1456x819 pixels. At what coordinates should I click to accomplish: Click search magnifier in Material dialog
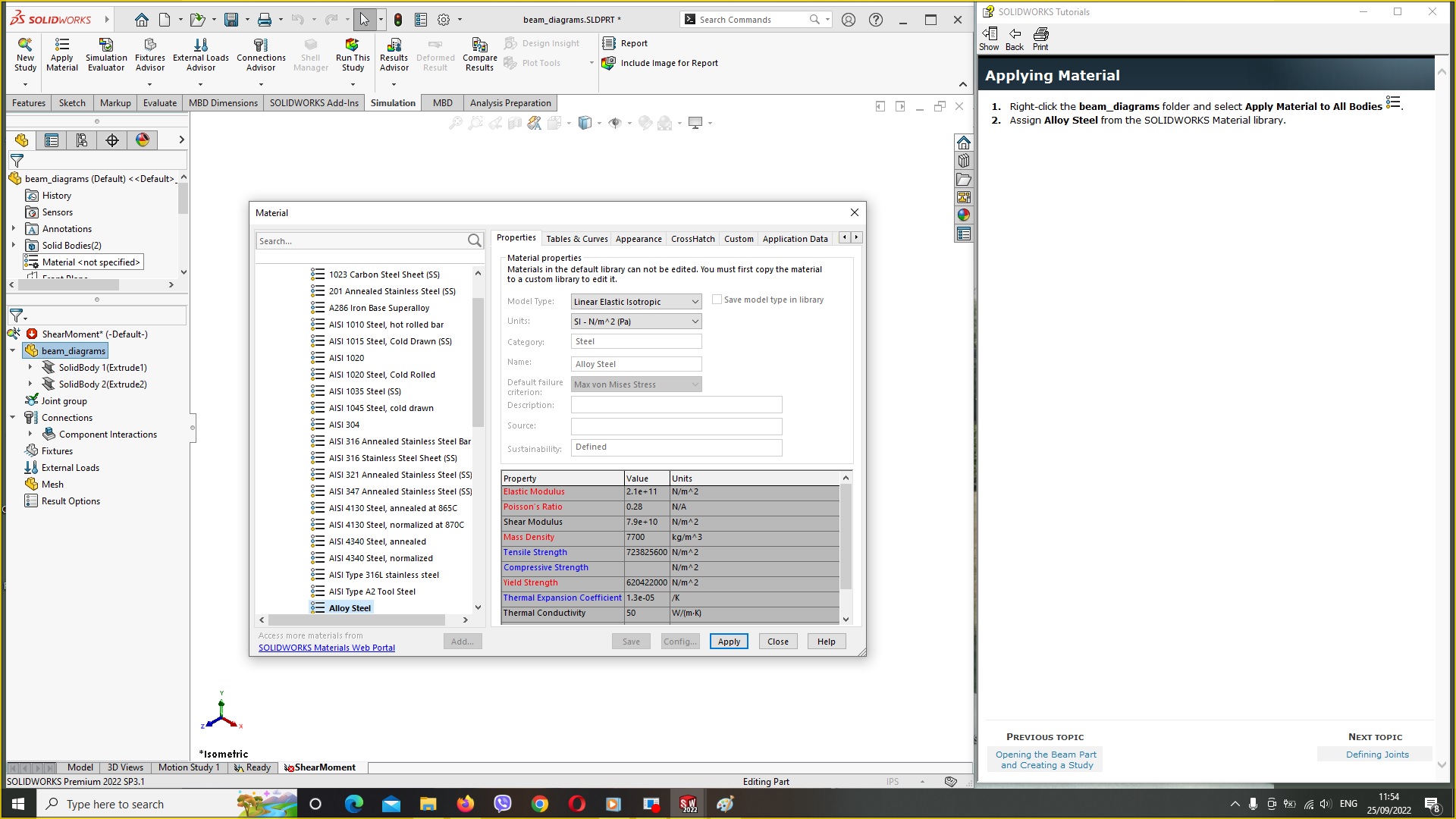pos(475,241)
